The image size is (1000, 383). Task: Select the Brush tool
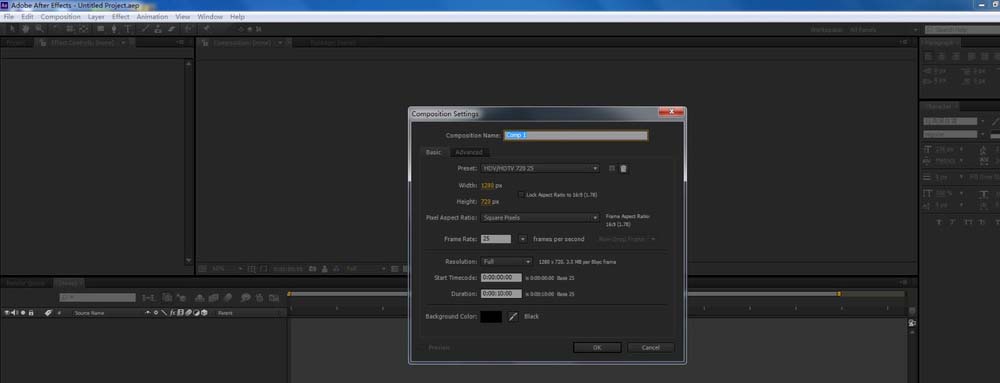point(145,29)
